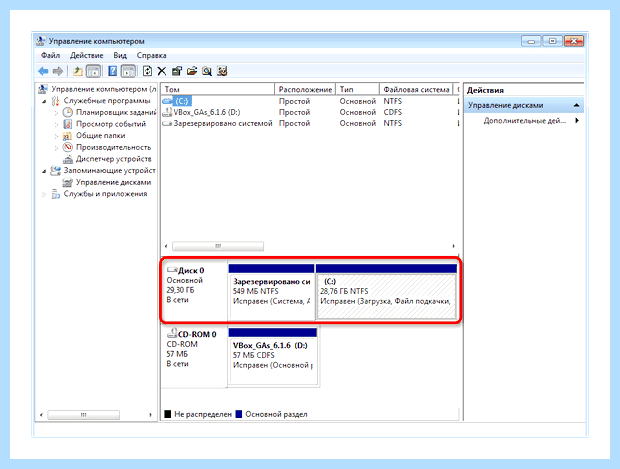
Task: Open the Файл menu
Action: (51, 55)
